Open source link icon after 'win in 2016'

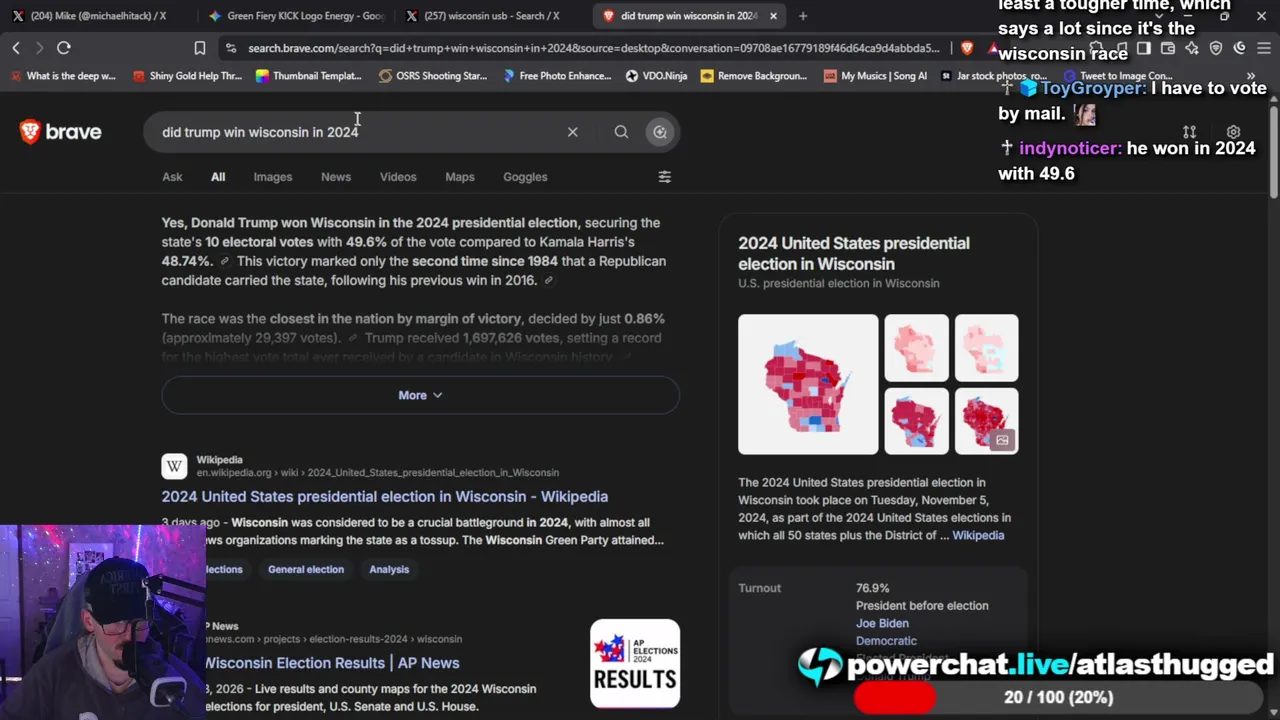[x=549, y=281]
